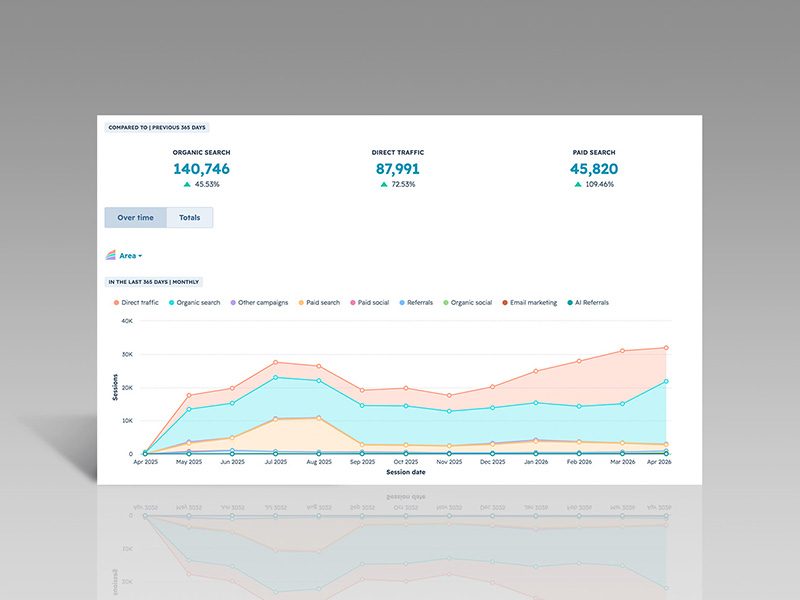This screenshot has width=800, height=600.
Task: Click the 40K y-axis label
Action: point(127,321)
